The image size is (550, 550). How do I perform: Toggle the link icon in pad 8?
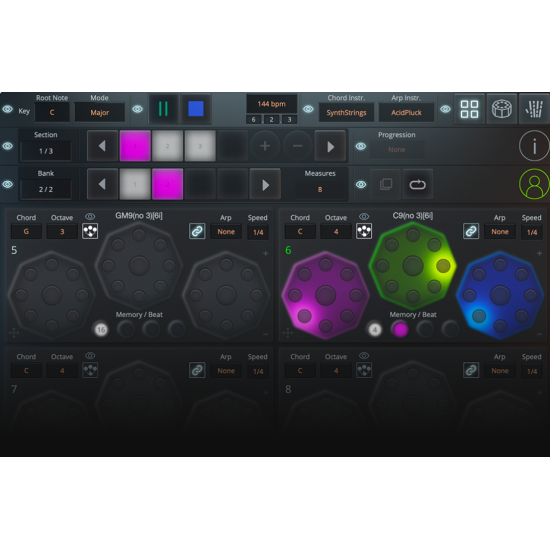pyautogui.click(x=471, y=370)
